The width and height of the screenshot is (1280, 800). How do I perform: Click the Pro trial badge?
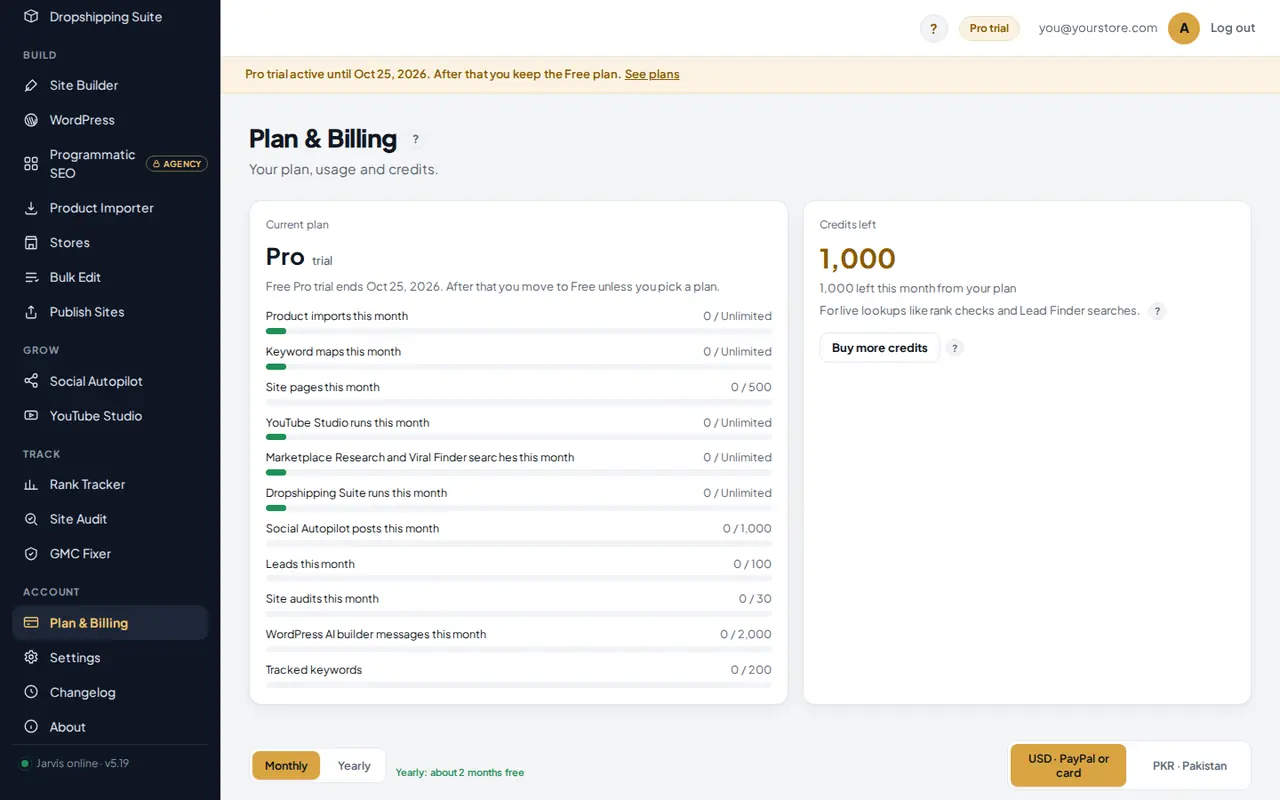989,28
